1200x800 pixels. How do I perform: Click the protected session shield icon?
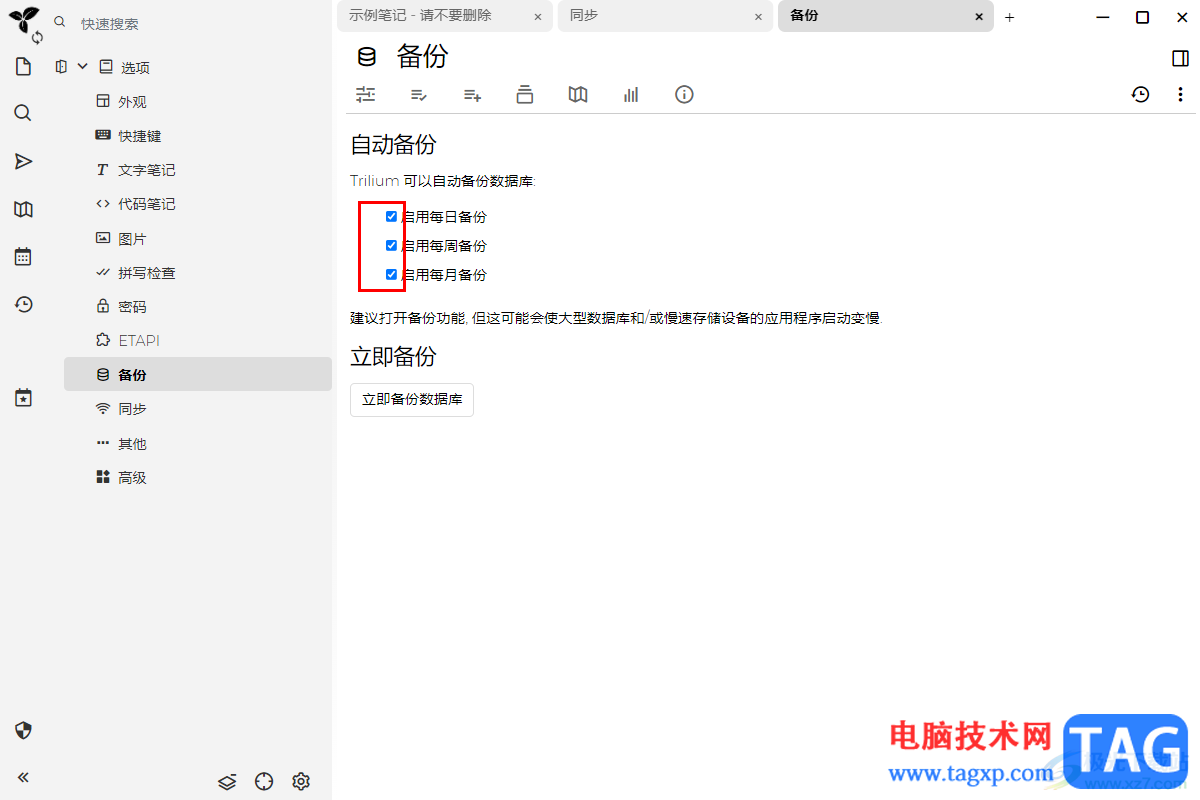[23, 730]
